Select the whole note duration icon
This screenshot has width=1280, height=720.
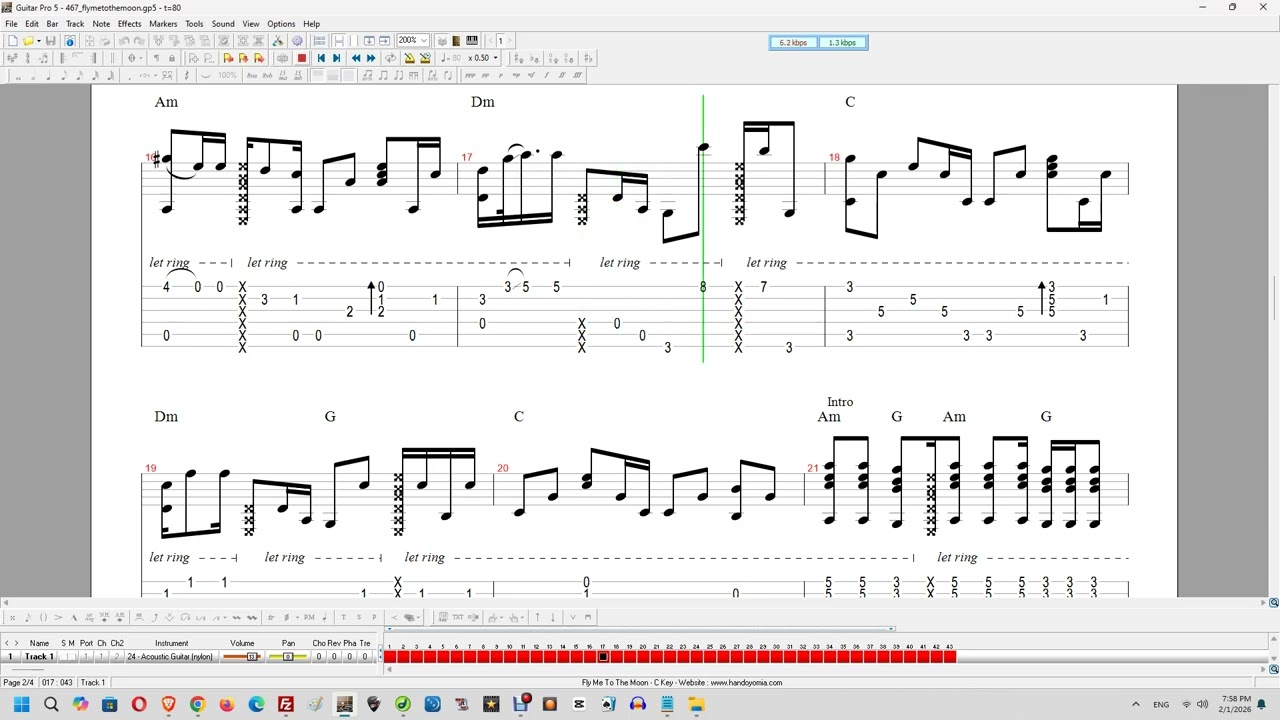[x=18, y=76]
